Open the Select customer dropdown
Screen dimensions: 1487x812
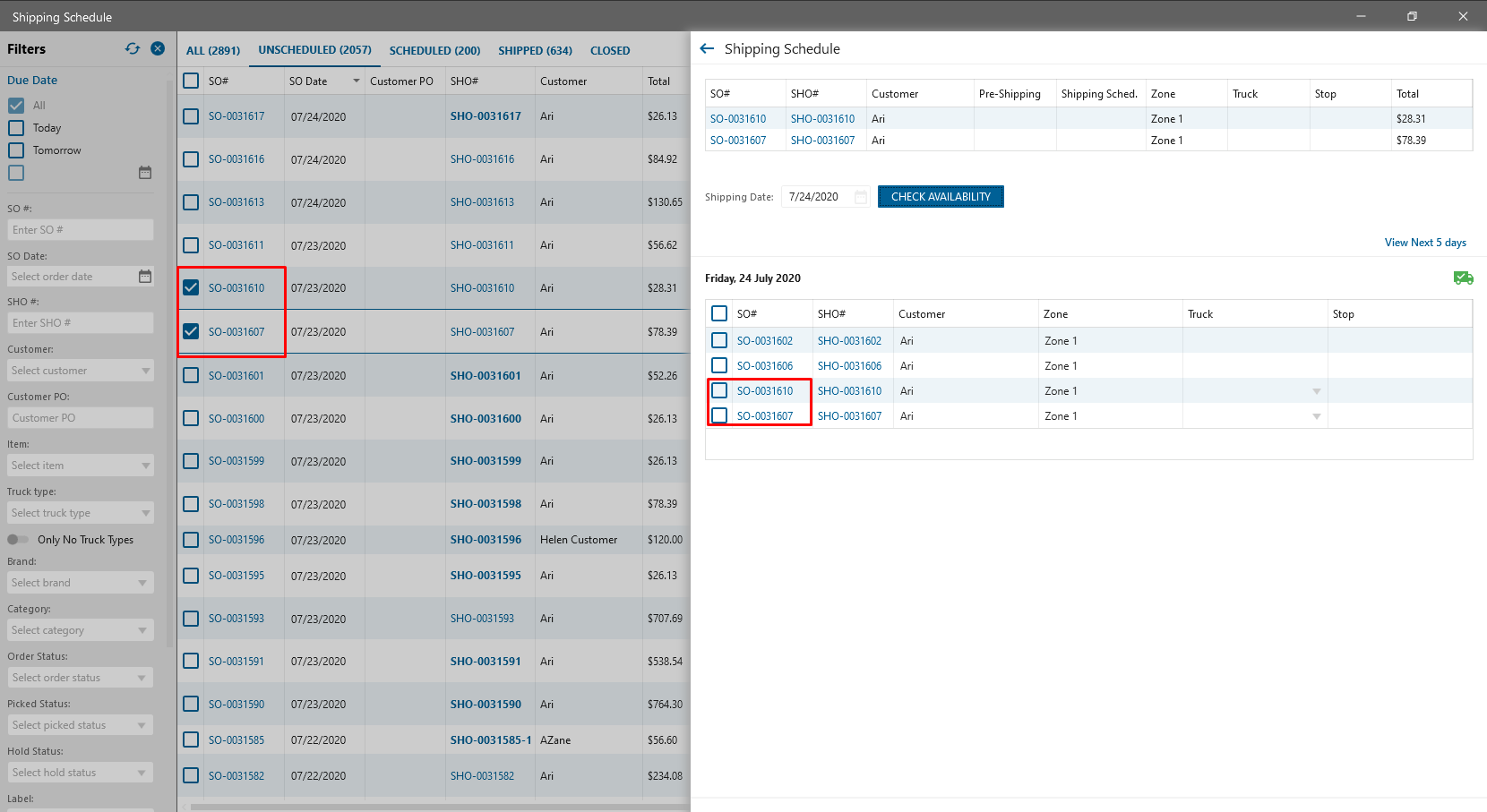pos(81,371)
